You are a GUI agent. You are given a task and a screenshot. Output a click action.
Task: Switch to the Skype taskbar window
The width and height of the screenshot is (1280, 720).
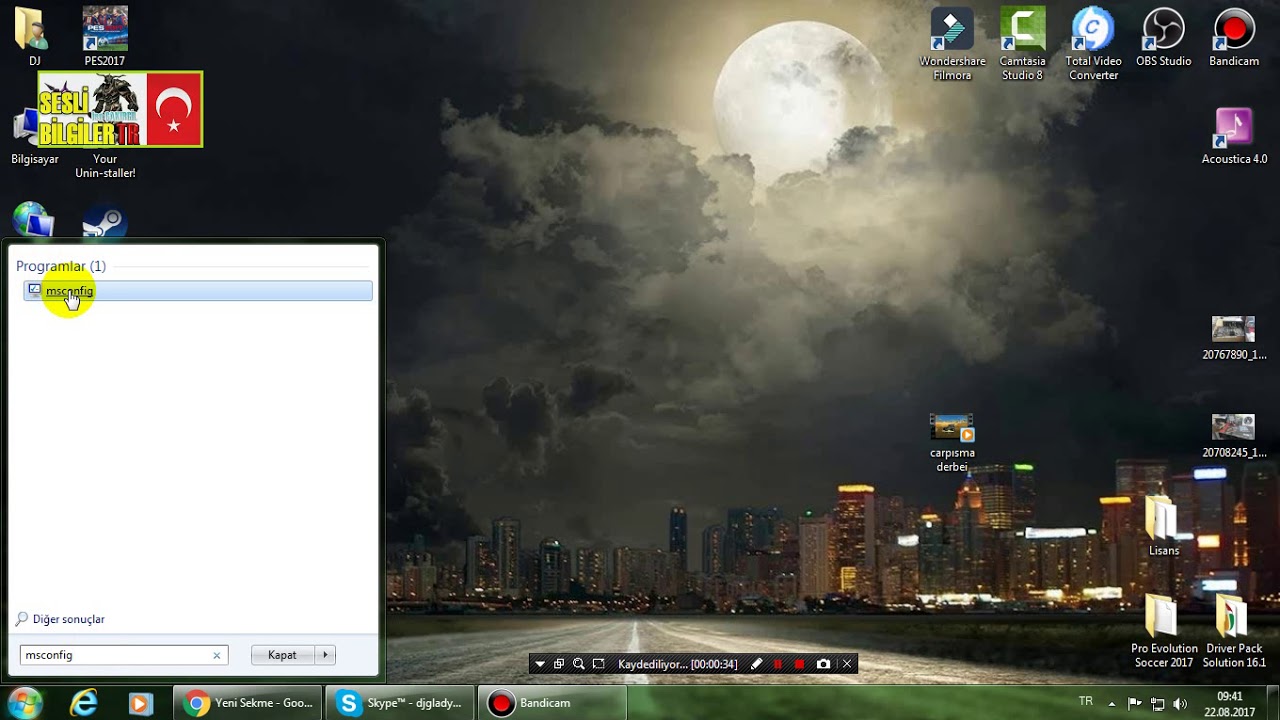tap(400, 703)
